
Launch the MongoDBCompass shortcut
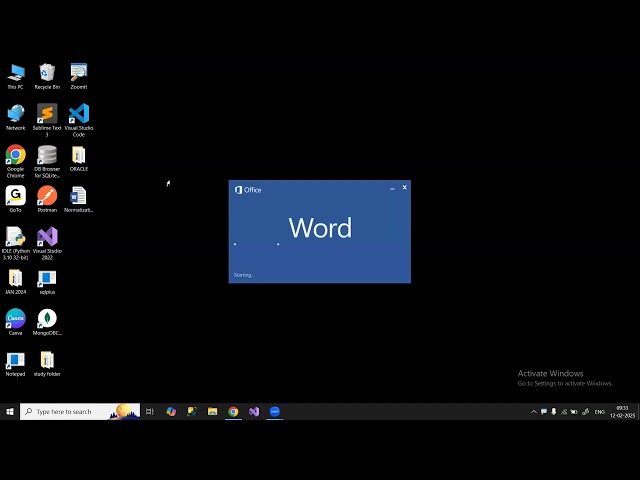(47, 322)
